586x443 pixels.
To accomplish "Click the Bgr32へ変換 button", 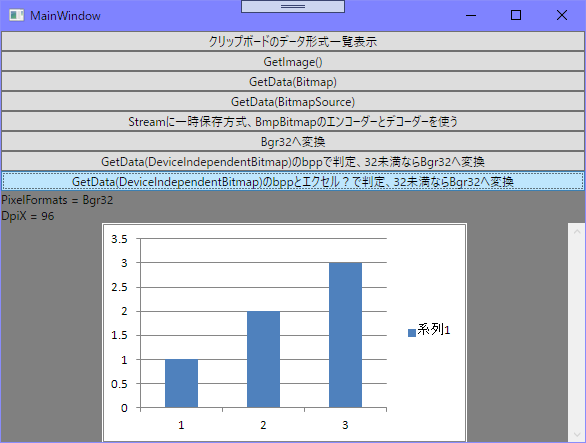I will 293,141.
